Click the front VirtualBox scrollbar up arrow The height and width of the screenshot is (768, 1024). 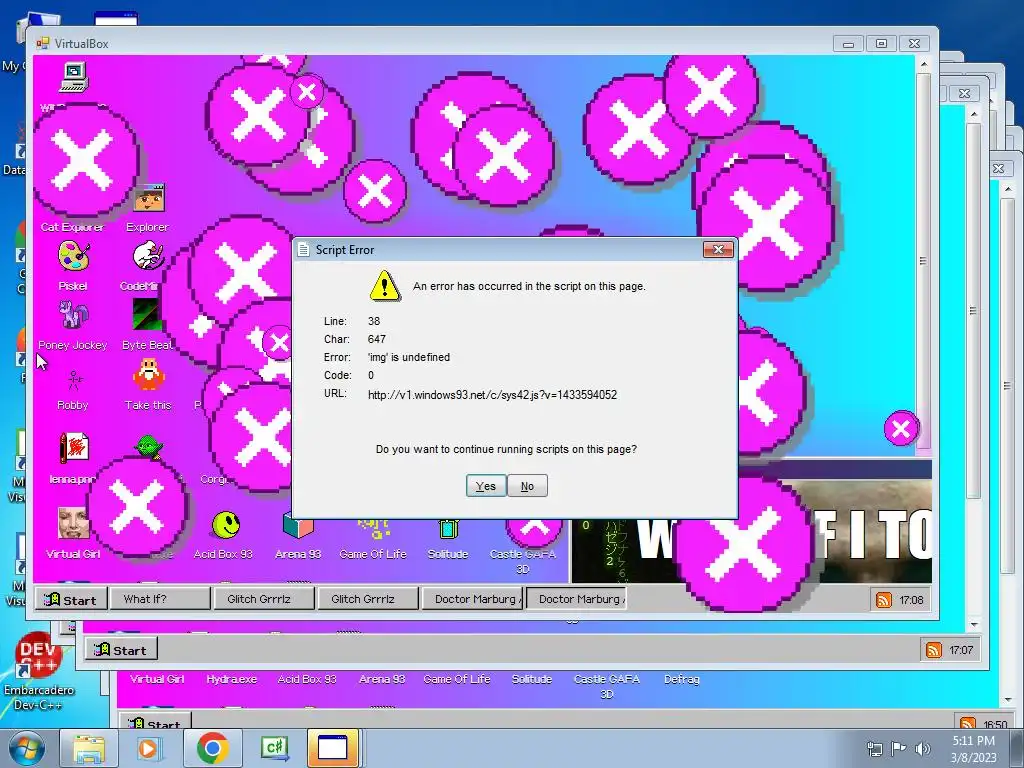923,64
